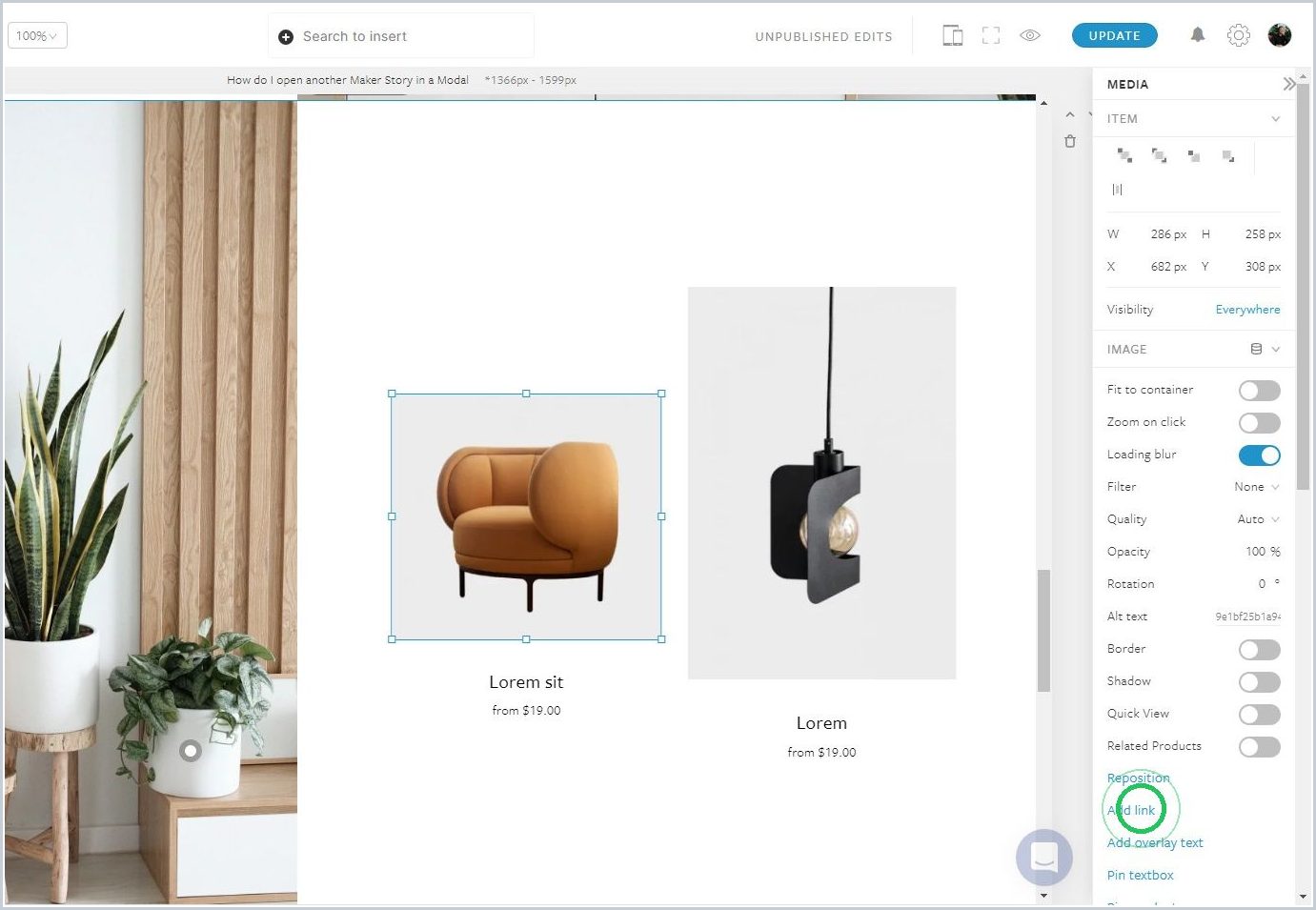Turn off Loading blur switch
Viewport: 1316px width, 910px height.
(1259, 455)
